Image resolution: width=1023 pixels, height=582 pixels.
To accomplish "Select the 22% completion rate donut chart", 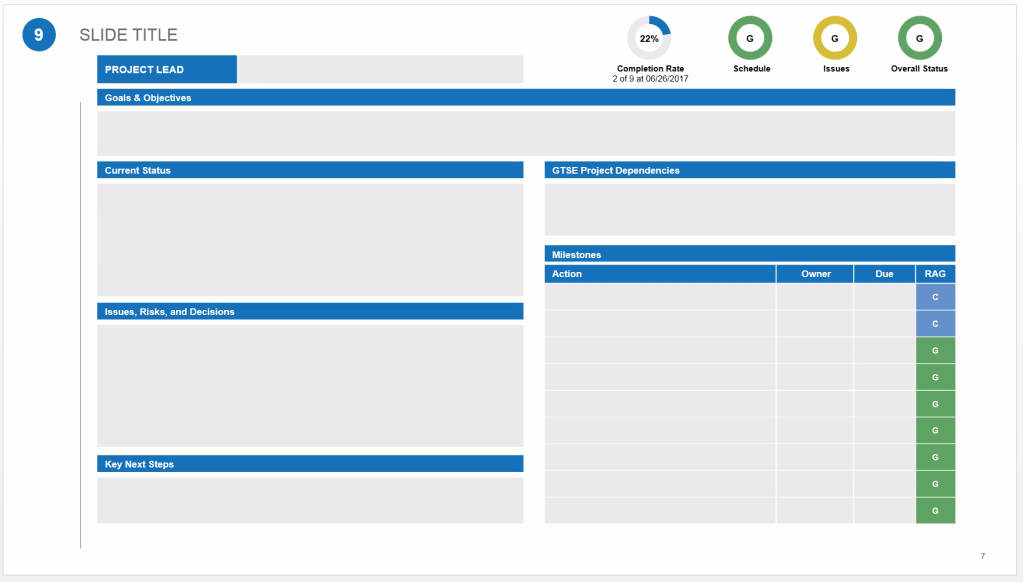I will [649, 38].
